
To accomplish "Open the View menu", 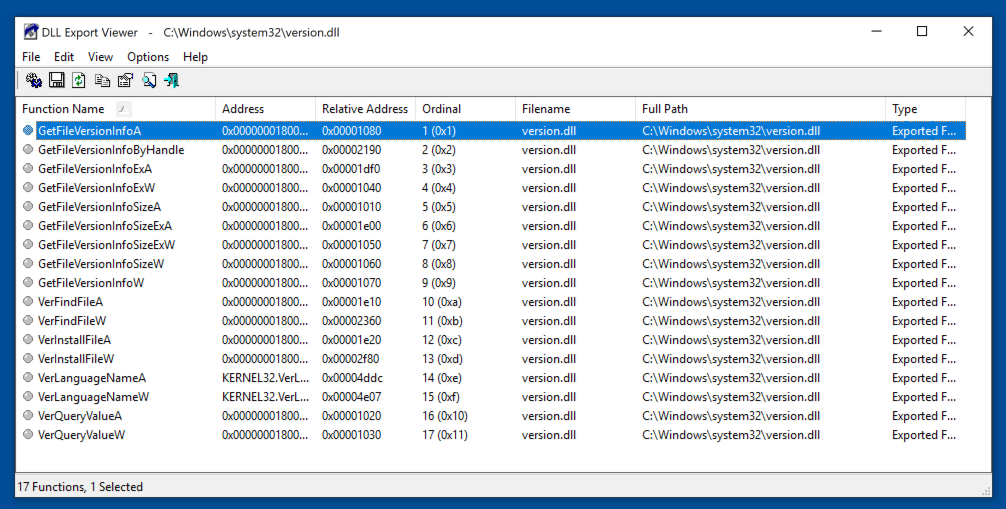I will pos(100,57).
